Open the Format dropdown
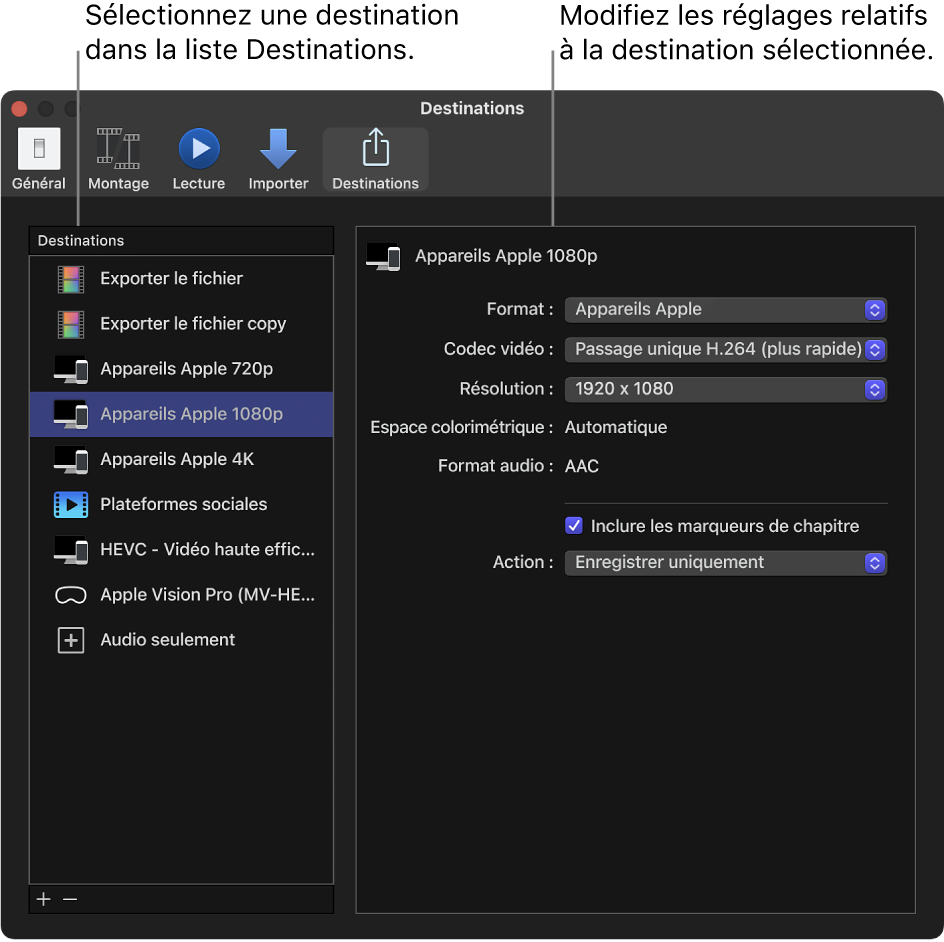This screenshot has width=944, height=942. click(x=726, y=309)
